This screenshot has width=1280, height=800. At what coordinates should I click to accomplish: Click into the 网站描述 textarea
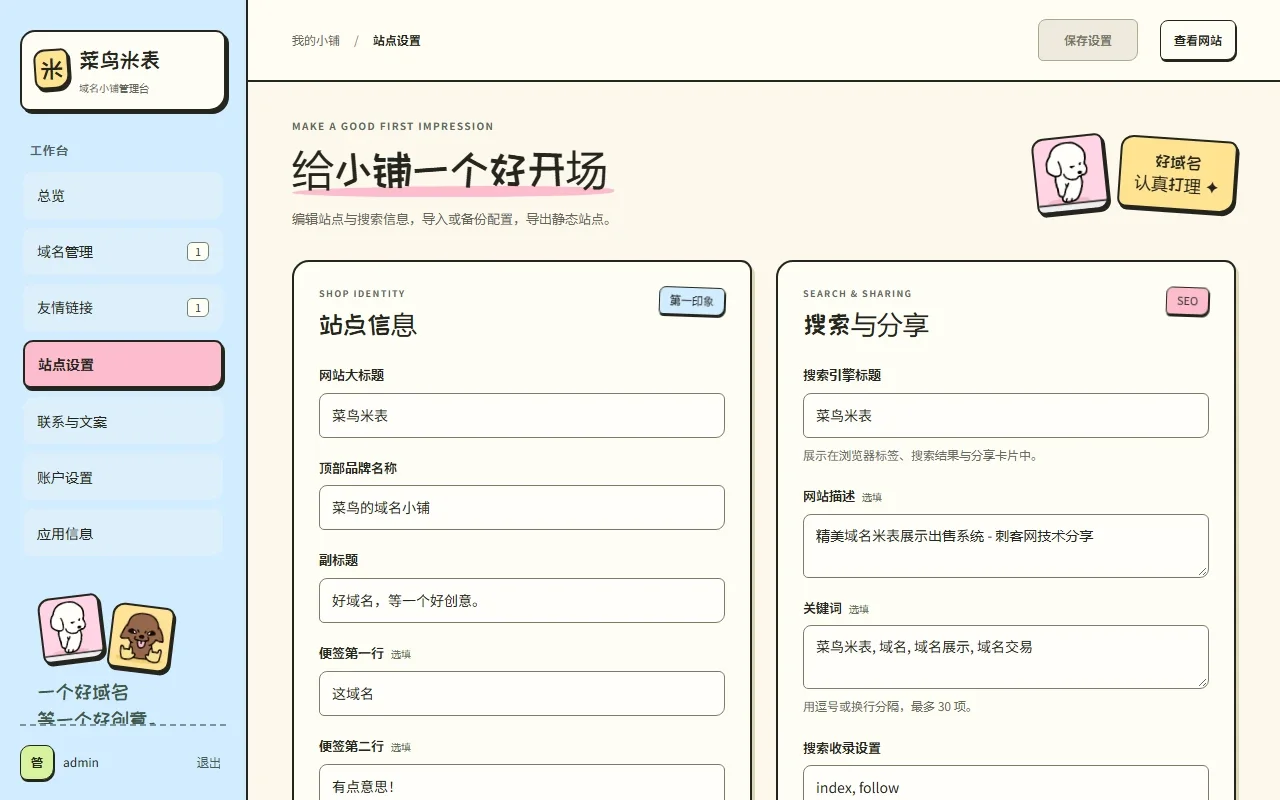coord(1006,546)
